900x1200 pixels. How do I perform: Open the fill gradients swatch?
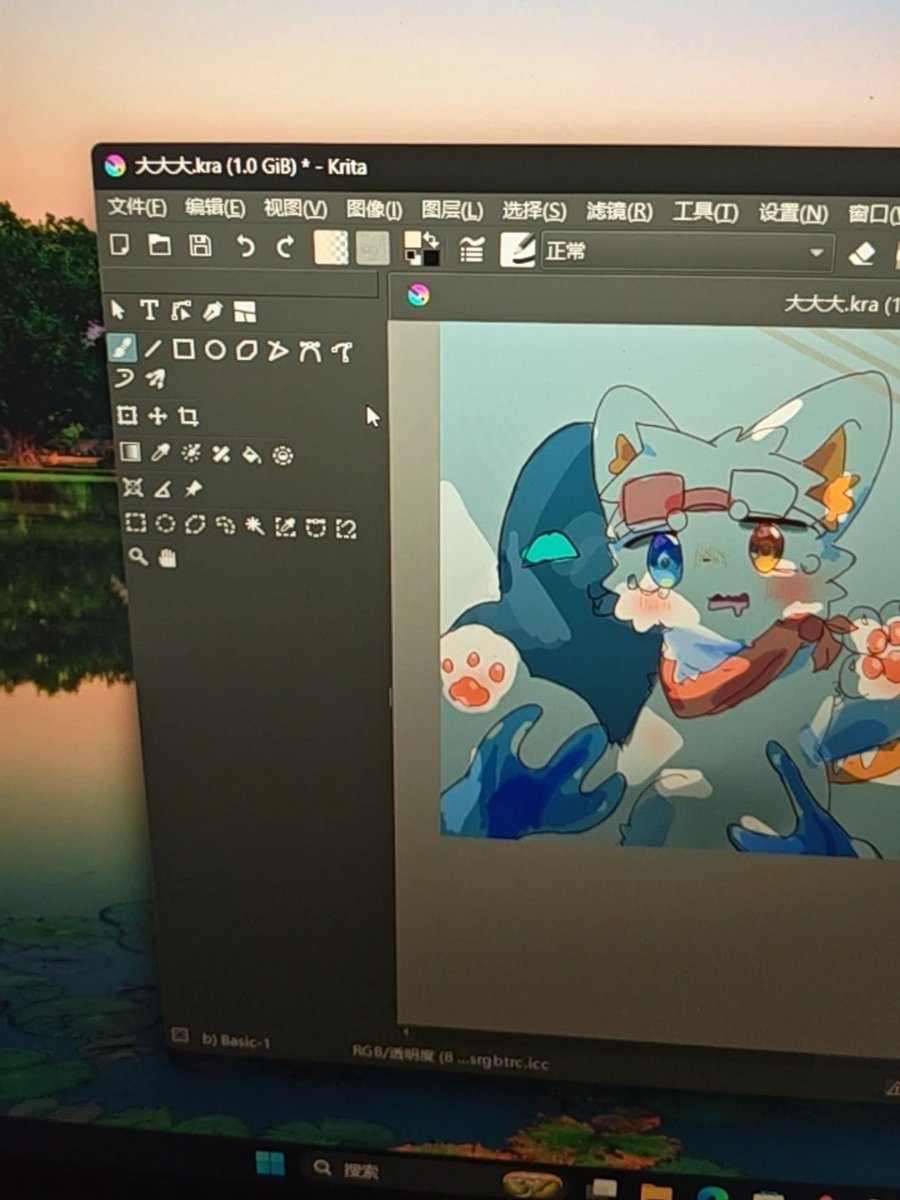(331, 248)
